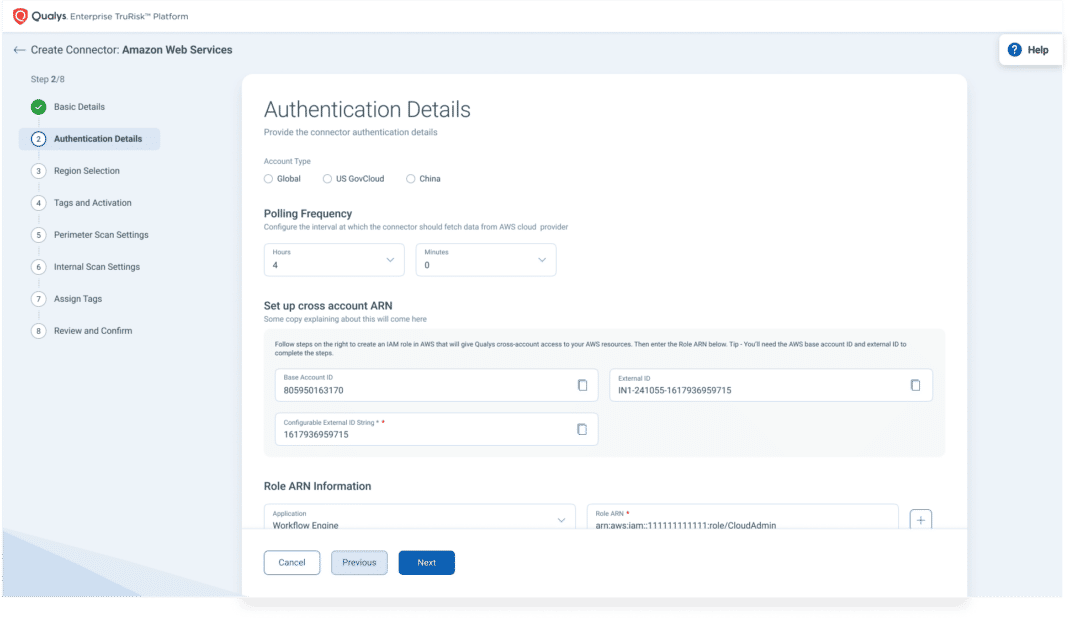Viewport: 1070px width, 619px height.
Task: Click step 6 circle icon
Action: (38, 267)
